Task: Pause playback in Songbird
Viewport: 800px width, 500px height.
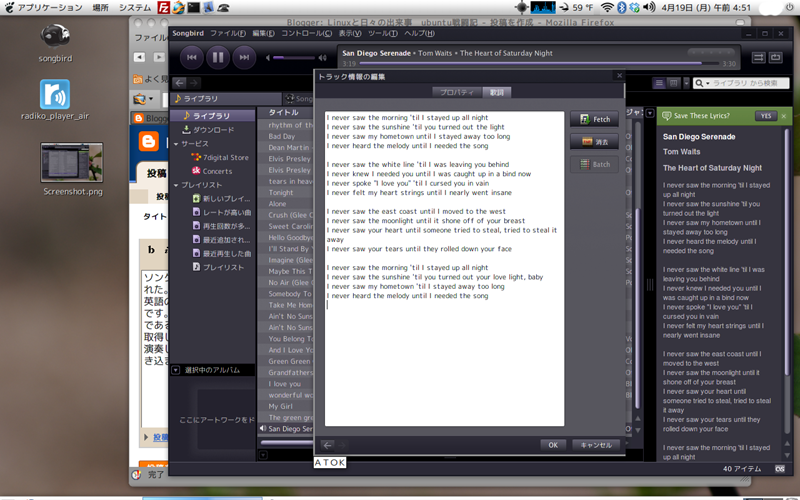Action: click(x=218, y=57)
